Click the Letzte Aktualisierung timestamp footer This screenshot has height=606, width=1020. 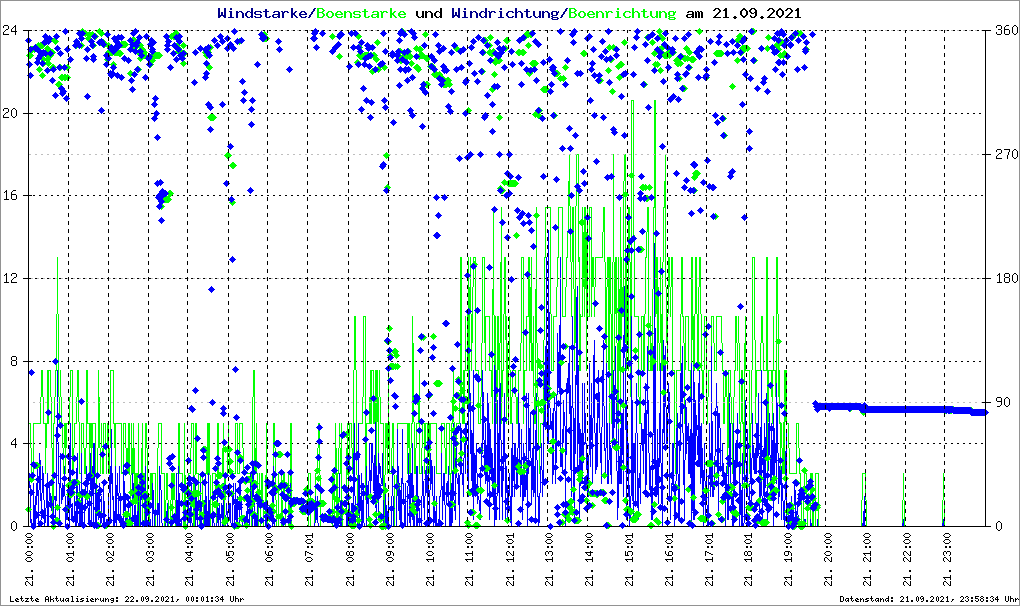pyautogui.click(x=127, y=599)
